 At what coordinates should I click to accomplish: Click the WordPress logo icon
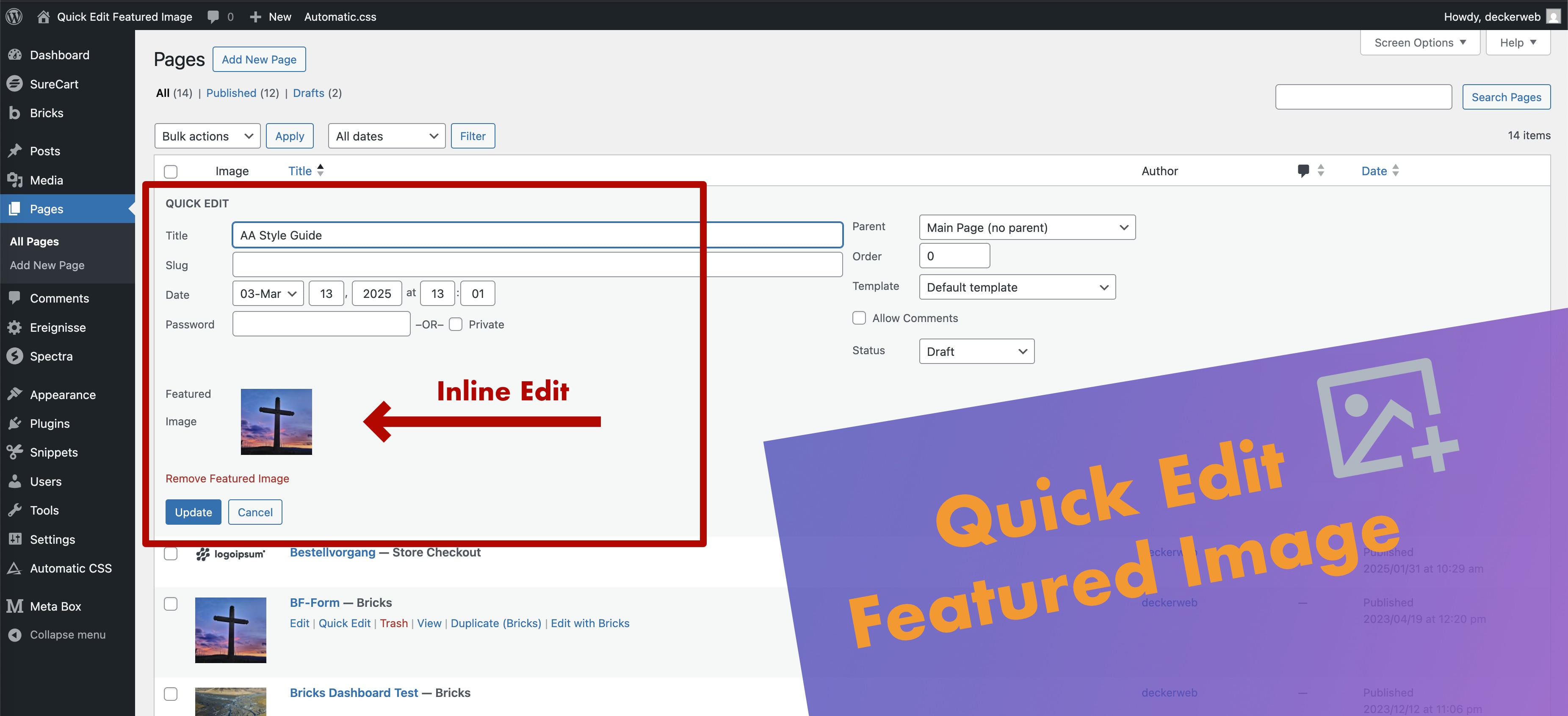14,17
